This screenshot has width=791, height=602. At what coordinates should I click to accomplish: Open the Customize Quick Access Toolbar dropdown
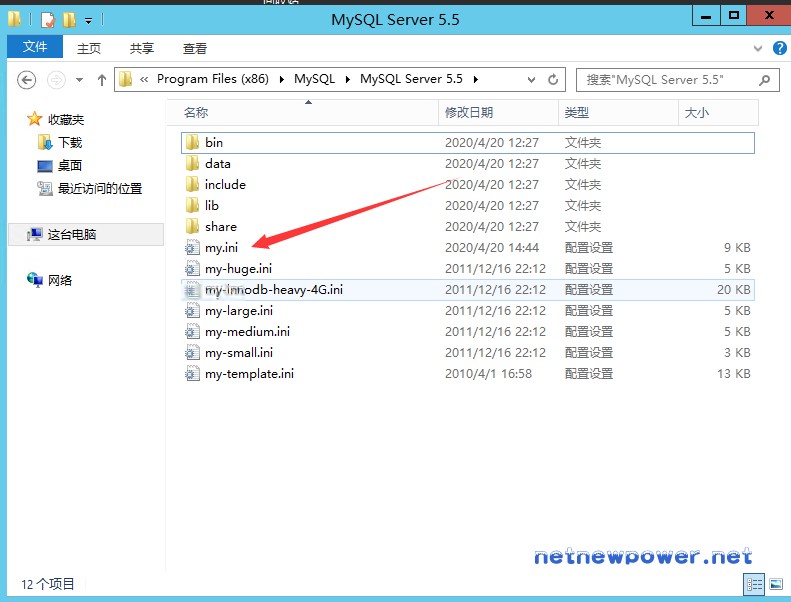pos(88,21)
